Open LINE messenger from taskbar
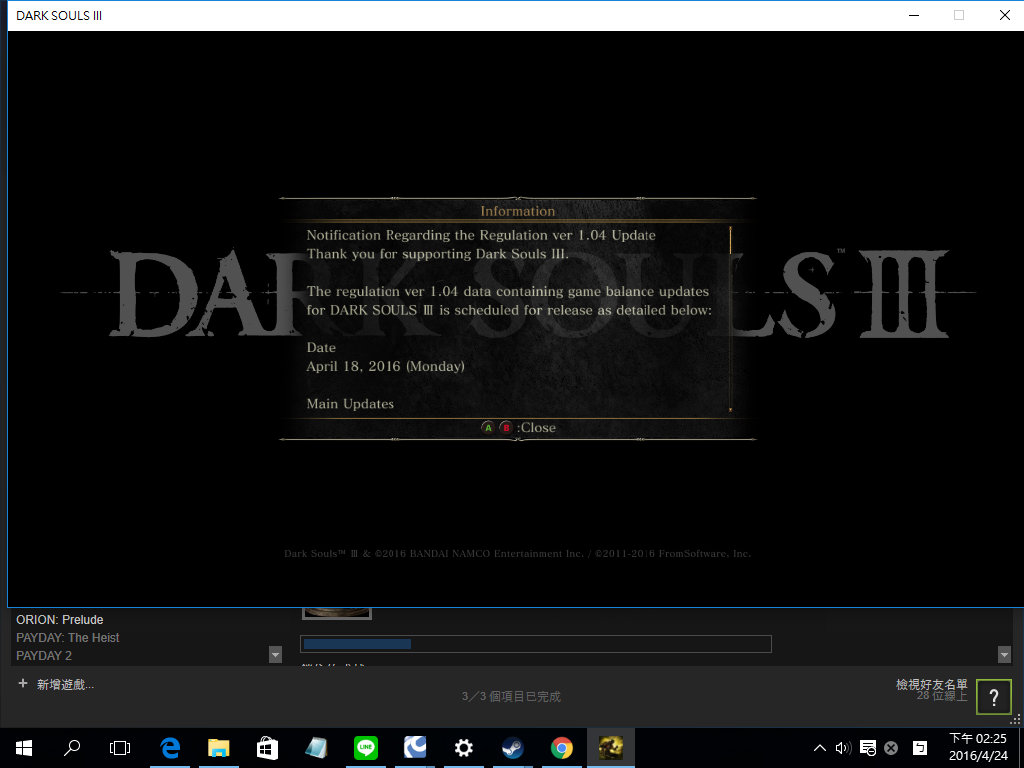The width and height of the screenshot is (1024, 768). click(366, 748)
